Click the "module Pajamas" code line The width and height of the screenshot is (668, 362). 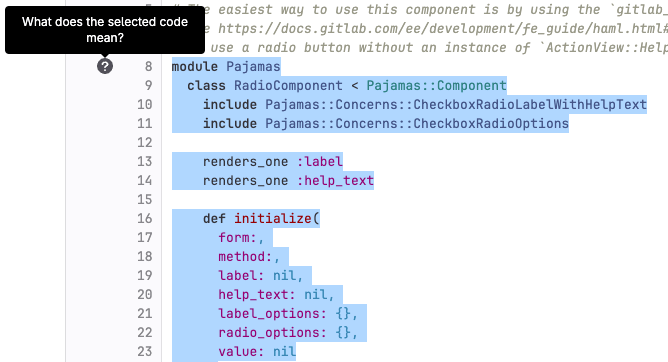coord(226,66)
